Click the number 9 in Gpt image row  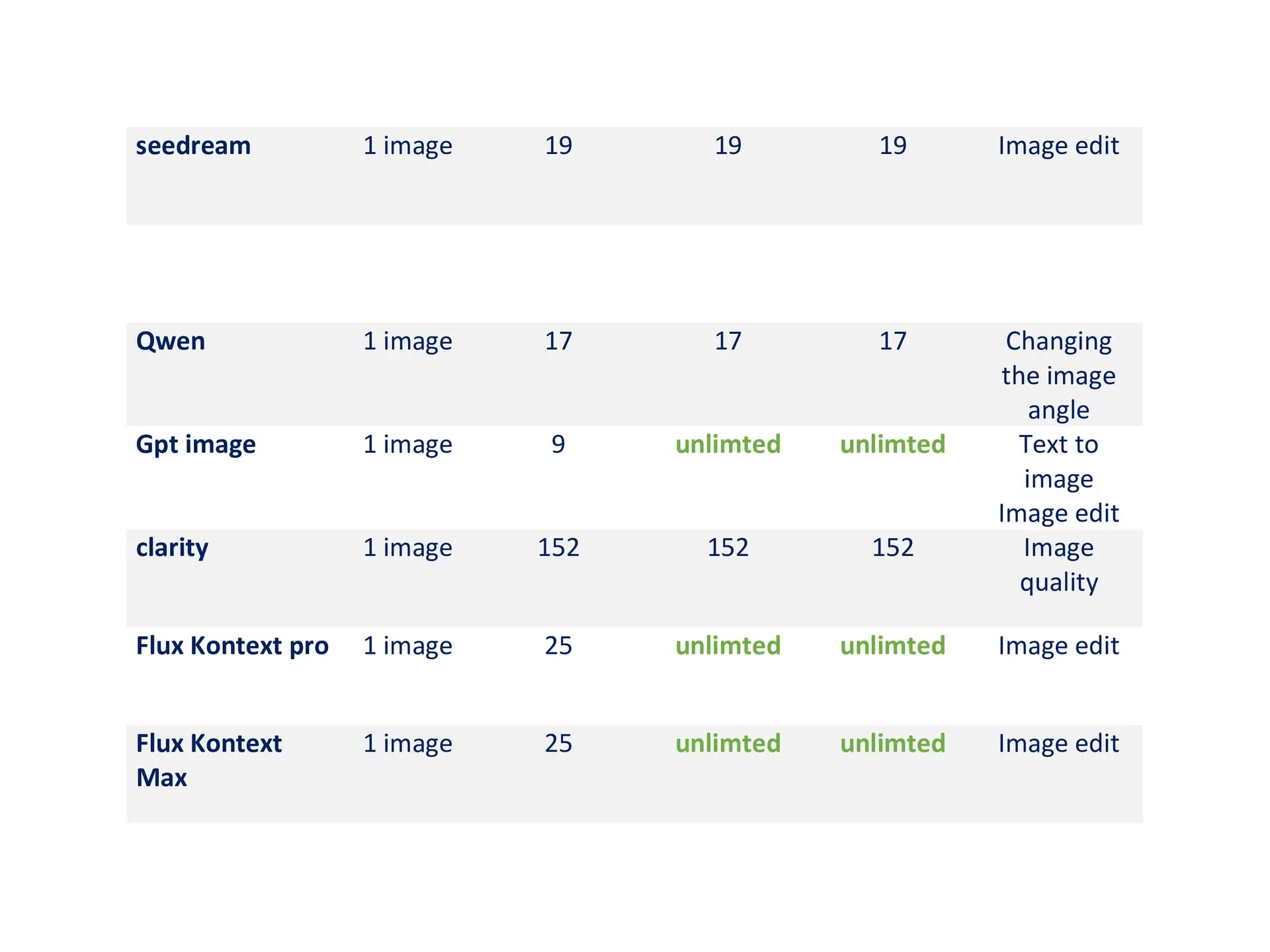tap(558, 445)
